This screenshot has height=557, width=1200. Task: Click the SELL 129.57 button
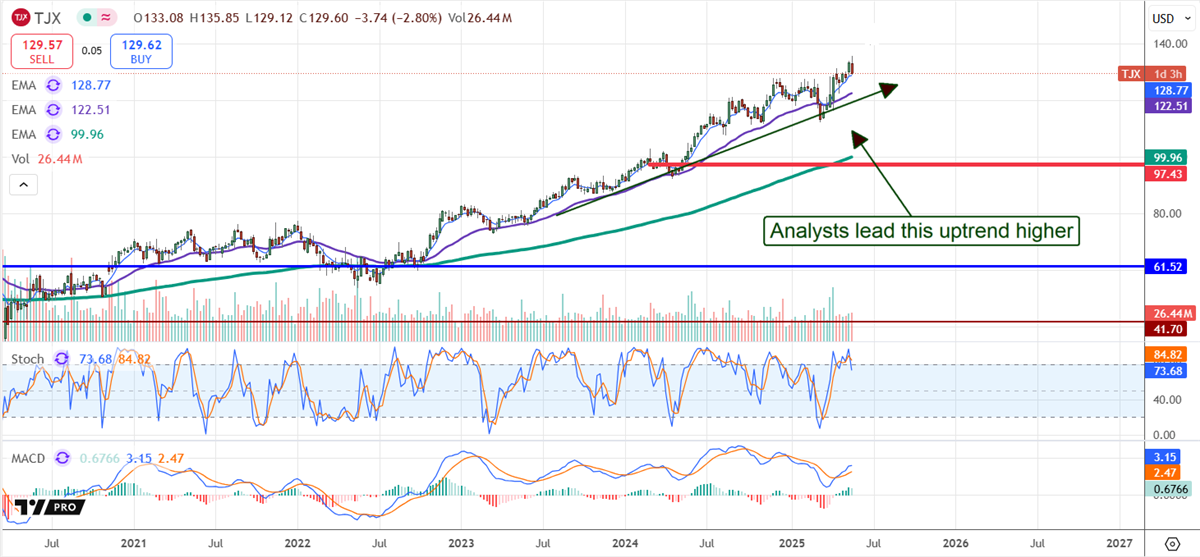[x=40, y=50]
